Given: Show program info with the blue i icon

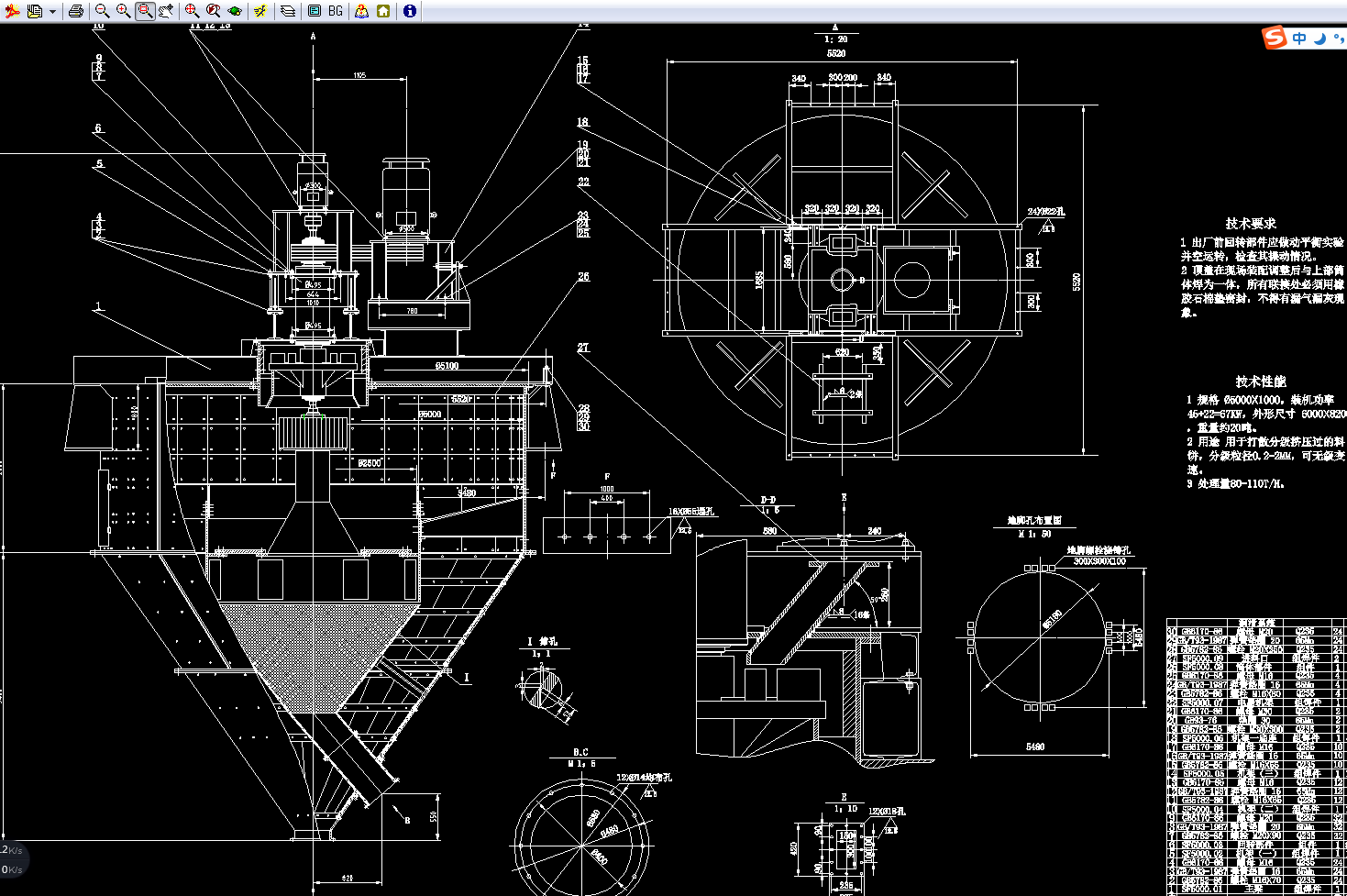Looking at the screenshot, I should (x=410, y=11).
